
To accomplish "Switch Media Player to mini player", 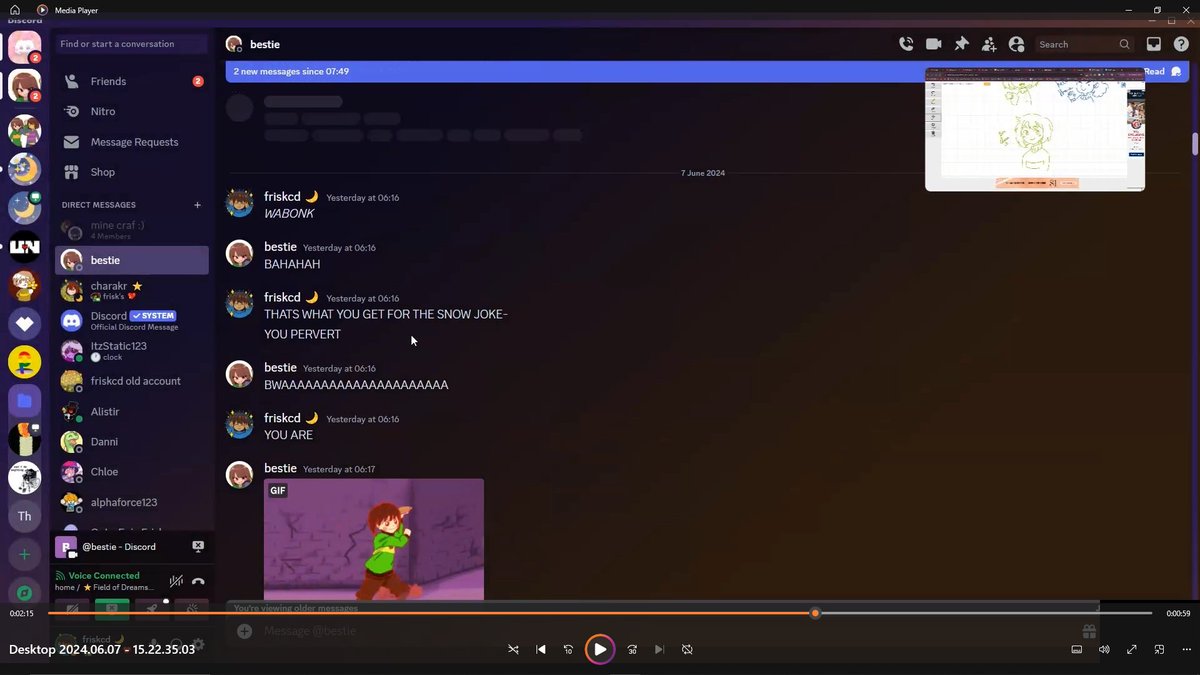I will (1159, 649).
